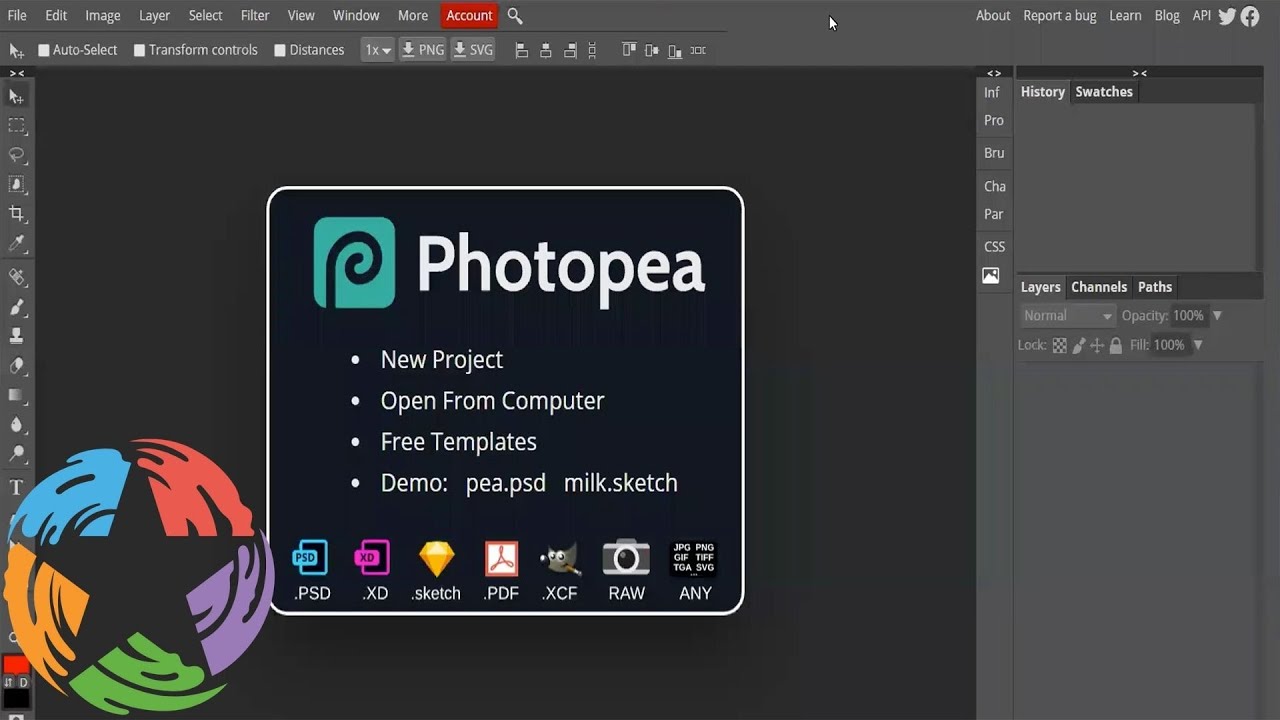Collapse the right panel with arrows

coord(1139,73)
